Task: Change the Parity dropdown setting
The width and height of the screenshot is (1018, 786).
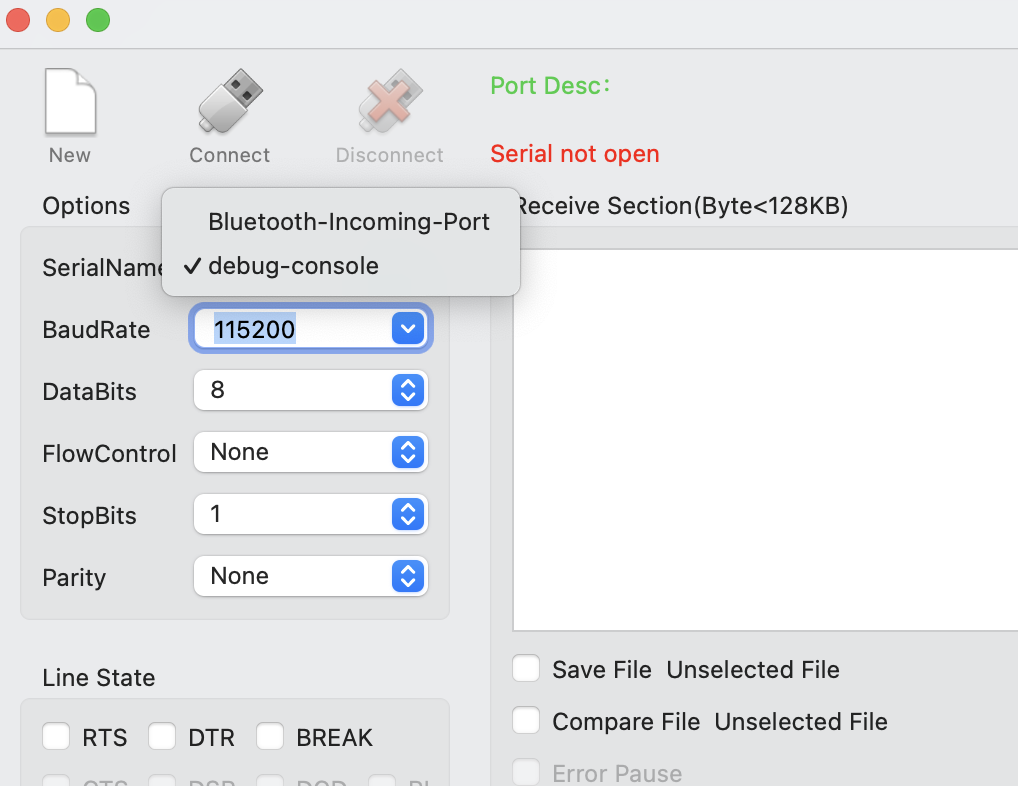Action: coord(310,576)
